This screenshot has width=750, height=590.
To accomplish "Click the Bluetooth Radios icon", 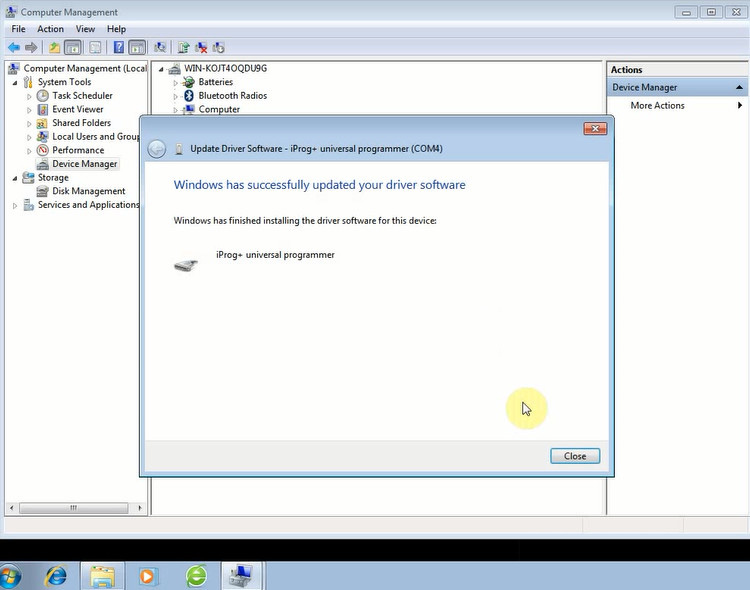I will 189,96.
